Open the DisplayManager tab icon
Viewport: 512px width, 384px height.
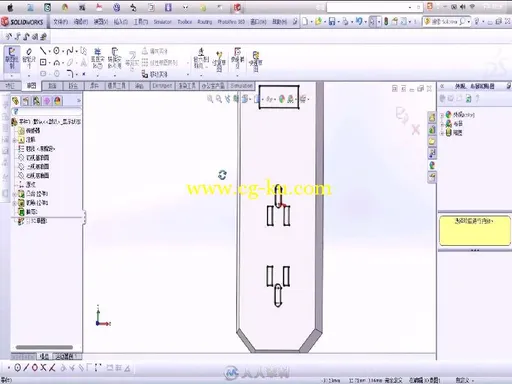[58, 101]
